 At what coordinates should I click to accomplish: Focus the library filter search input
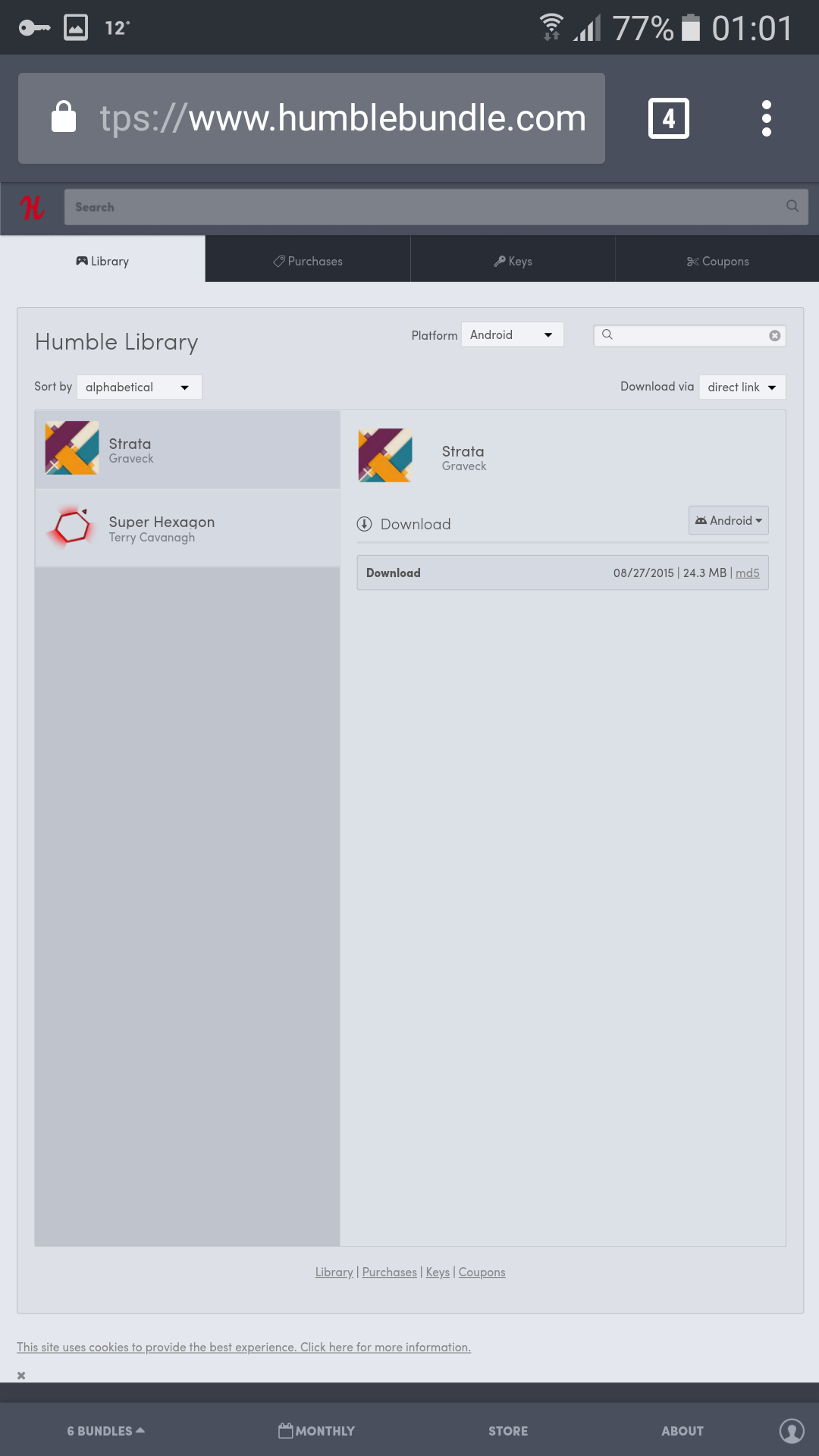tap(689, 336)
